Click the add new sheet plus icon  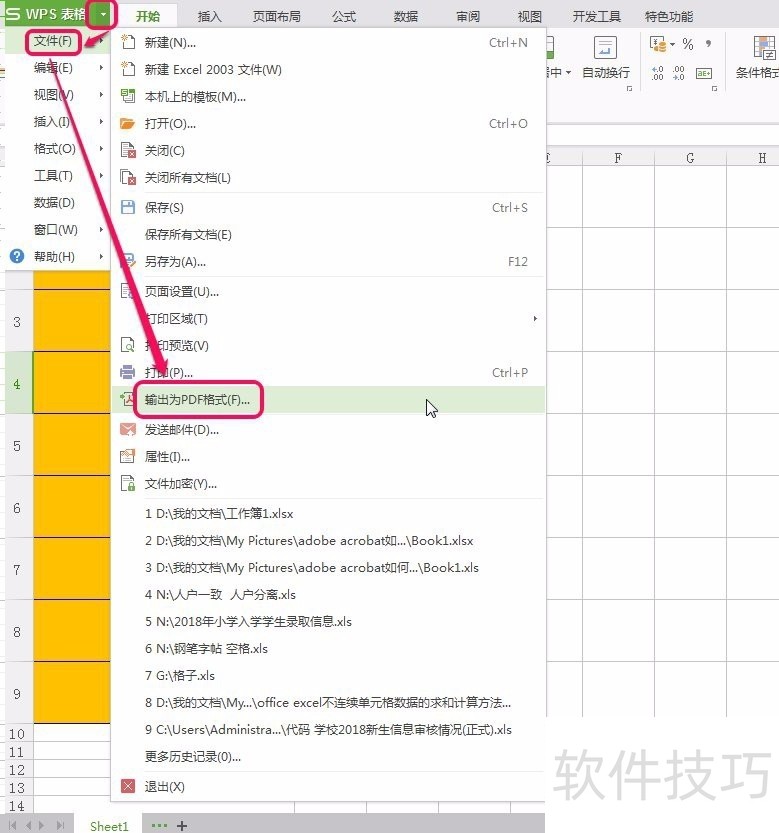(x=182, y=826)
